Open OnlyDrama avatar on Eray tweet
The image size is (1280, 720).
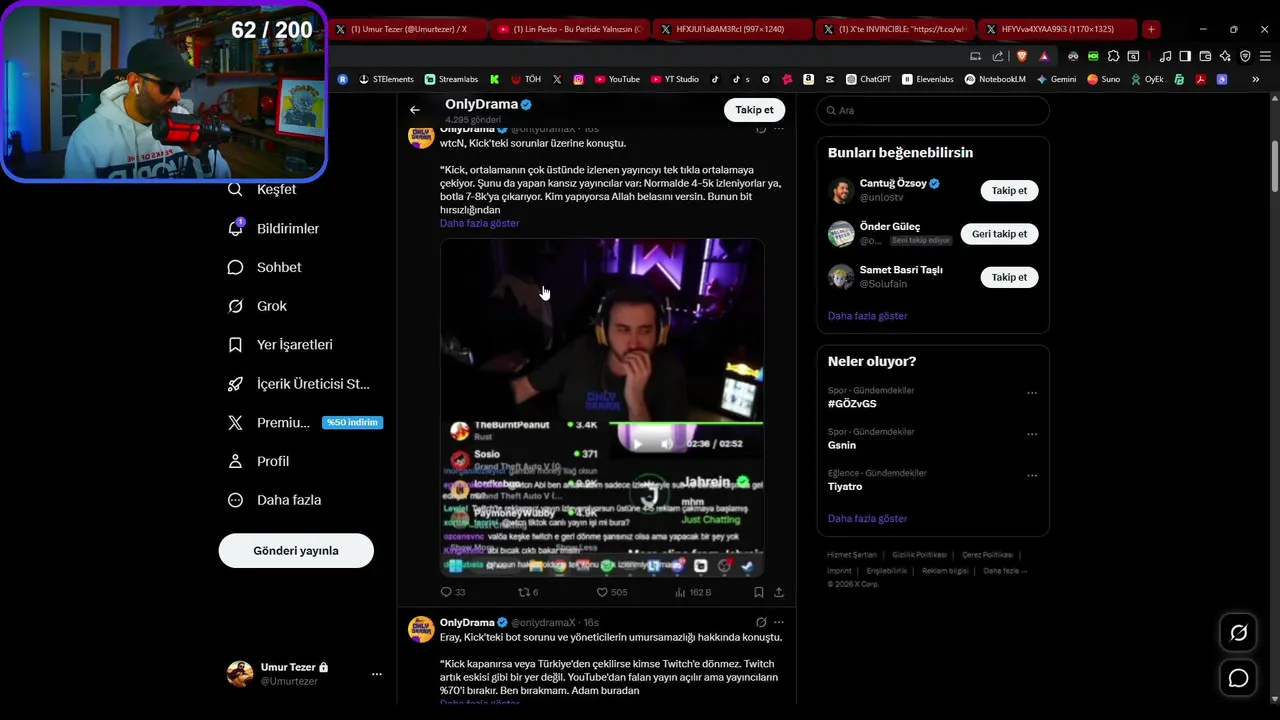(x=421, y=629)
